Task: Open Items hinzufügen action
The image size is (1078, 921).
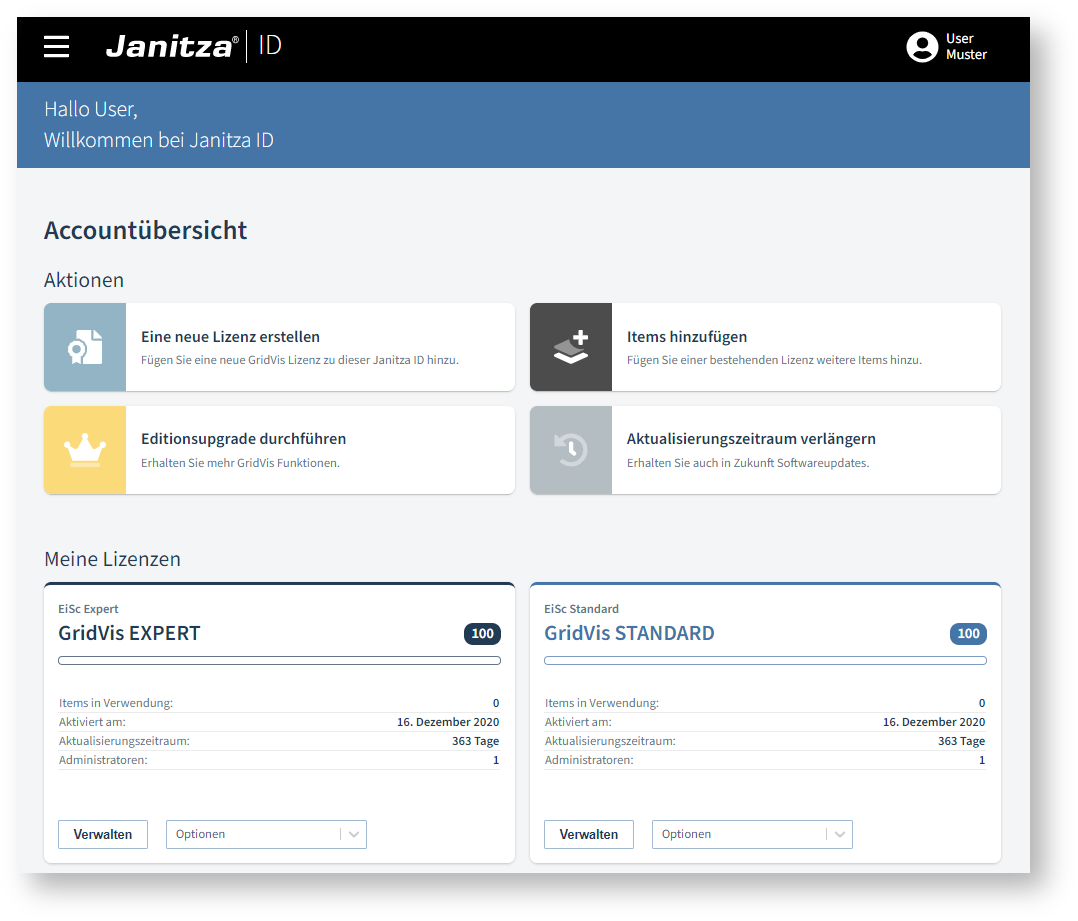Action: coord(765,347)
